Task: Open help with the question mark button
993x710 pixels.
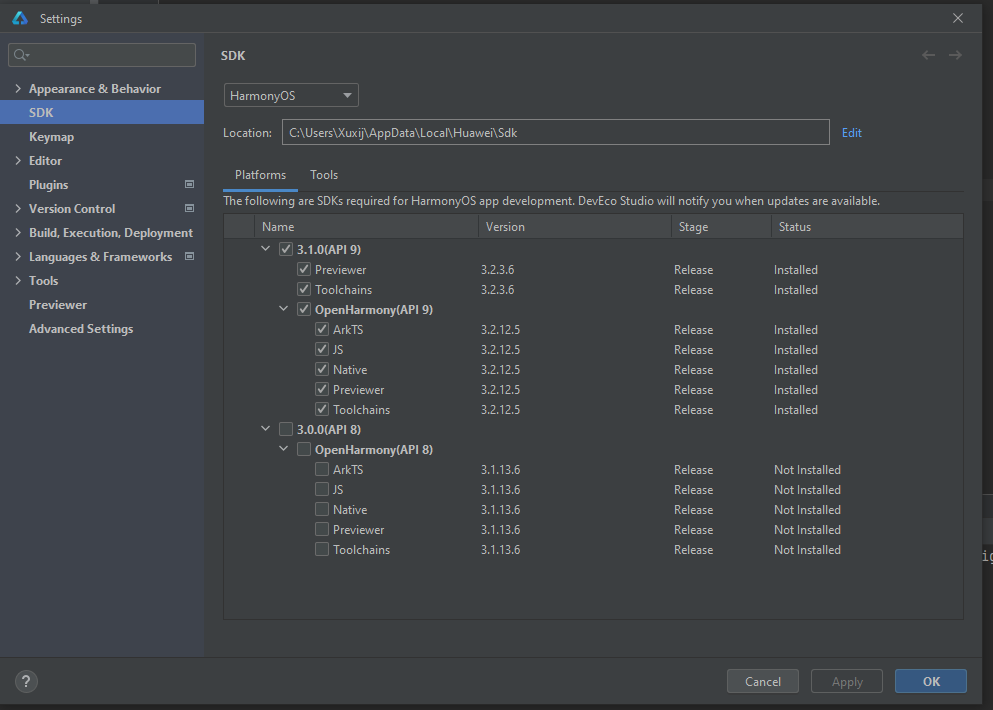Action: (26, 681)
